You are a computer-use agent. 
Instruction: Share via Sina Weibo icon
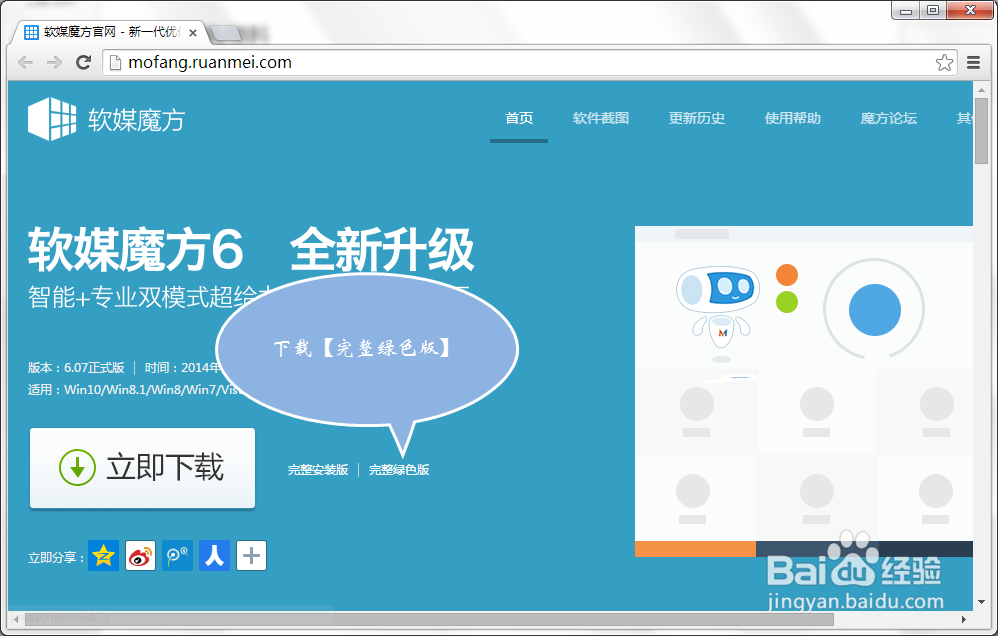pos(141,556)
